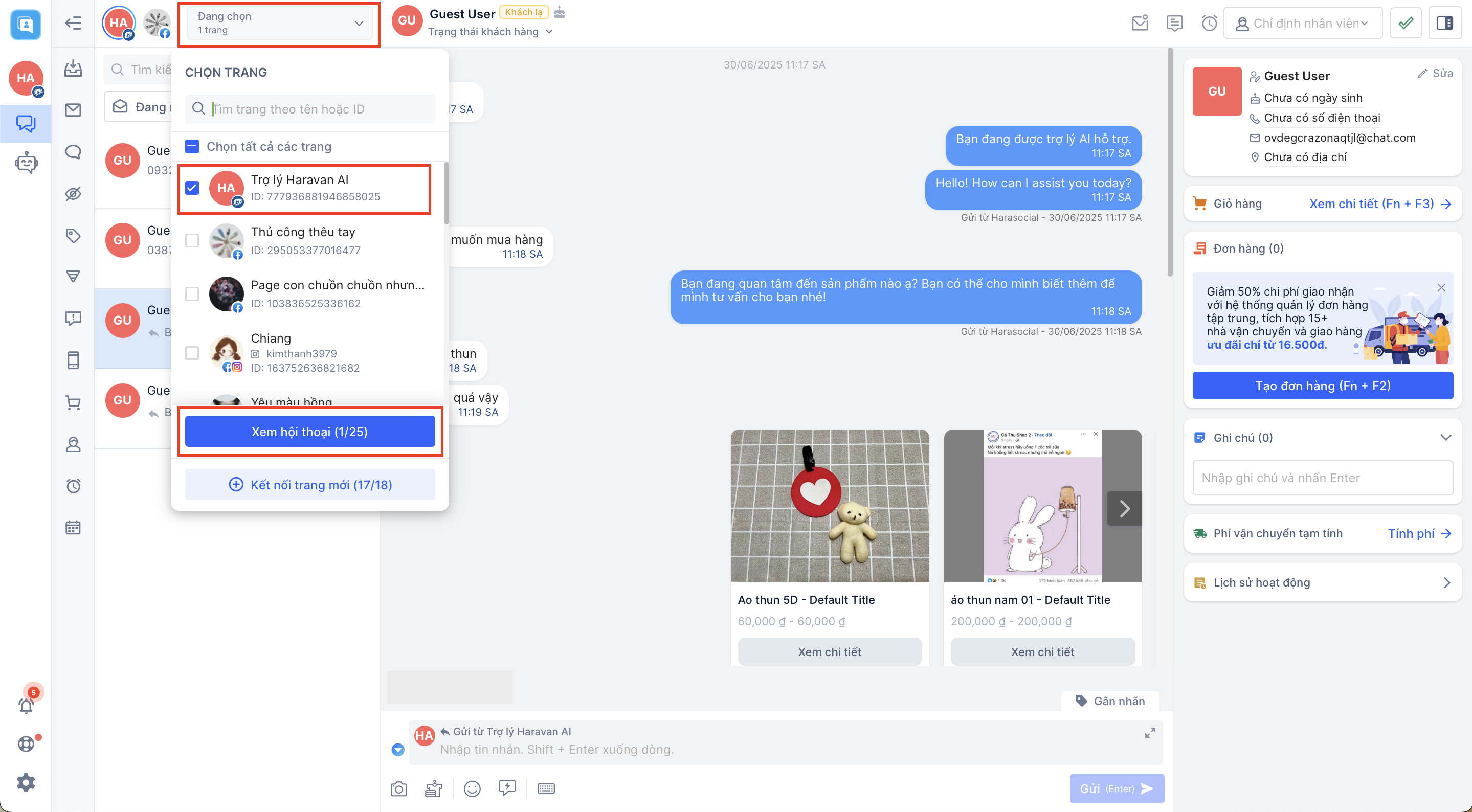
Task: Toggle Chọn tất cả các trang checkbox
Action: (x=192, y=147)
